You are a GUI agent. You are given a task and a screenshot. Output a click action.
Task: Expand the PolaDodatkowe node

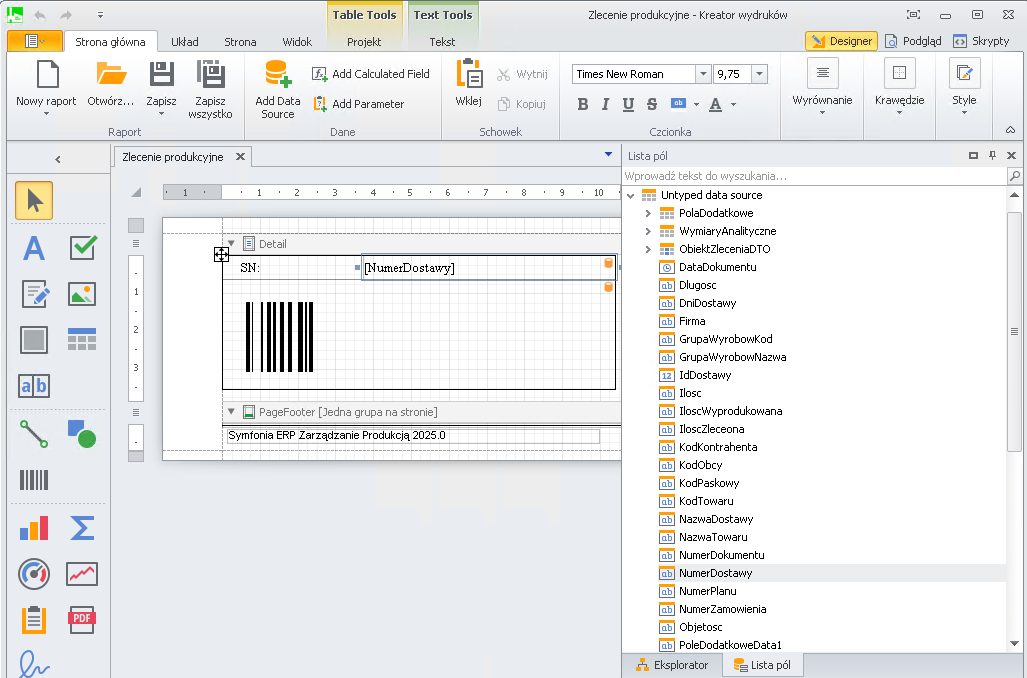pos(648,213)
